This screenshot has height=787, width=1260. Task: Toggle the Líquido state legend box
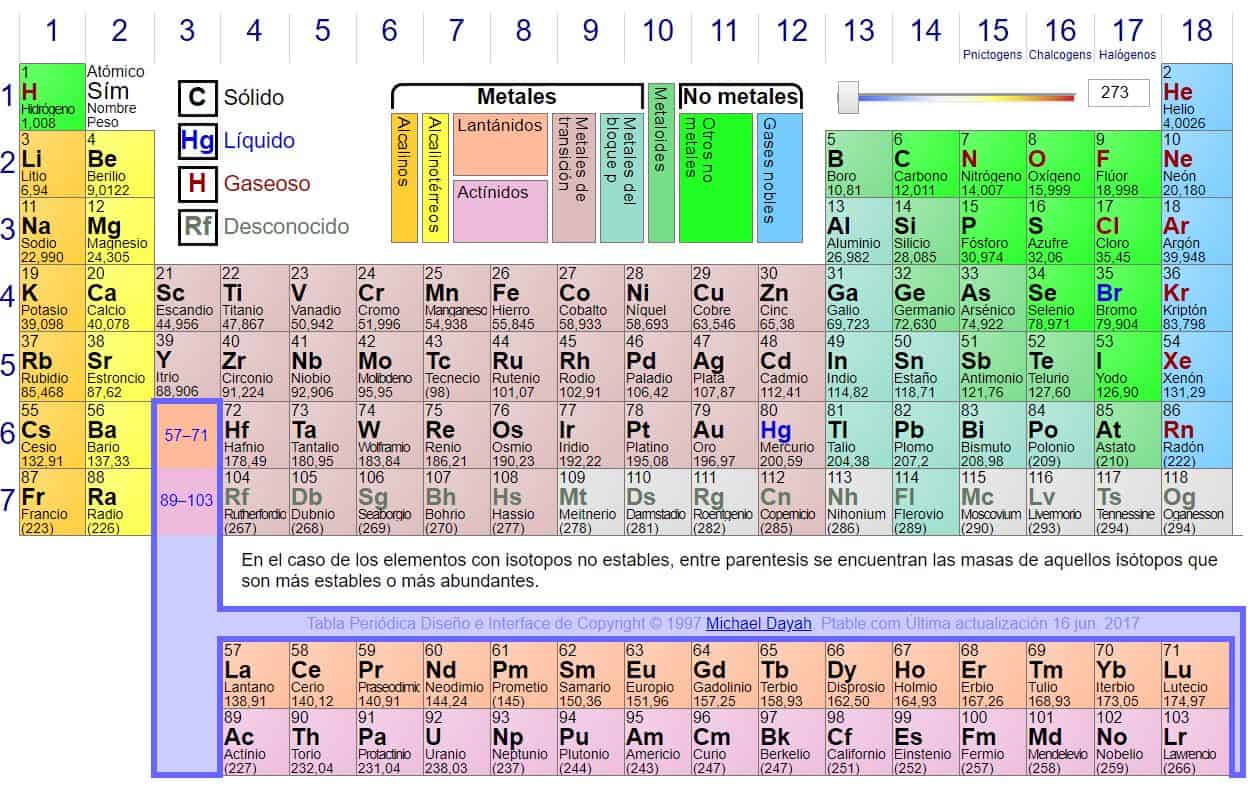(197, 141)
